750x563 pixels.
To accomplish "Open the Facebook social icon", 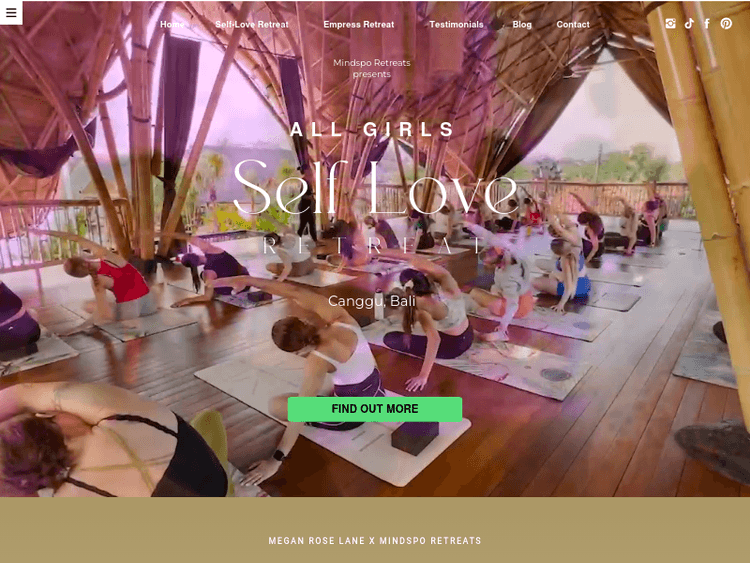I will [707, 23].
